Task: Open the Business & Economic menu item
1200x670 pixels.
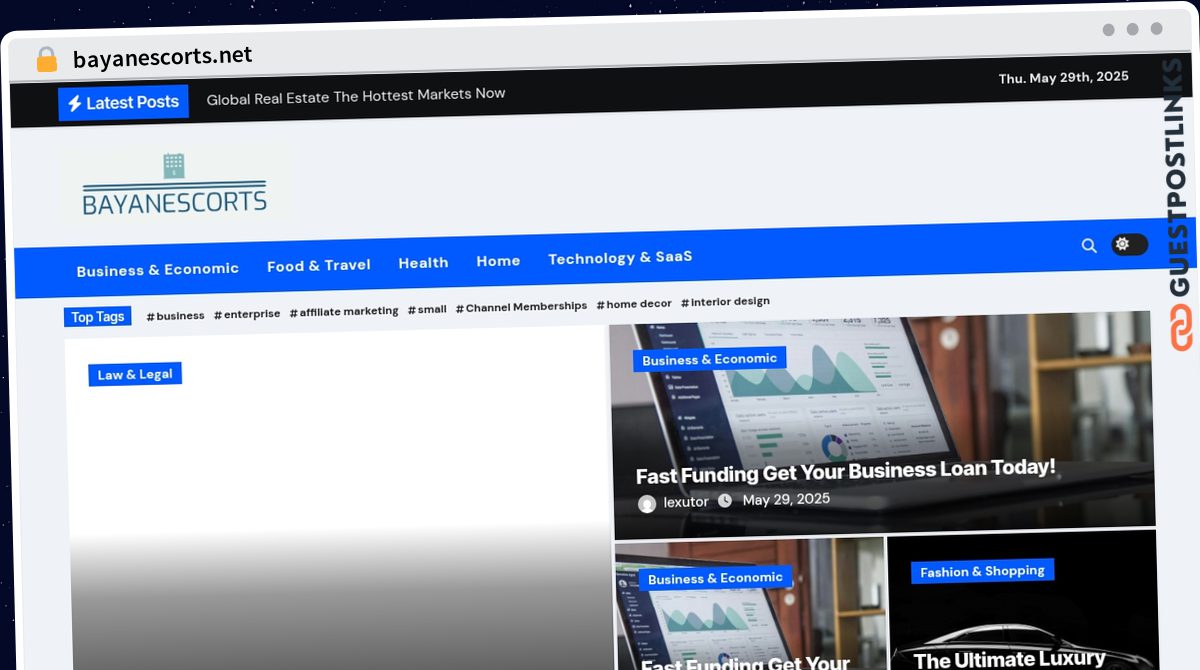Action: pos(158,270)
